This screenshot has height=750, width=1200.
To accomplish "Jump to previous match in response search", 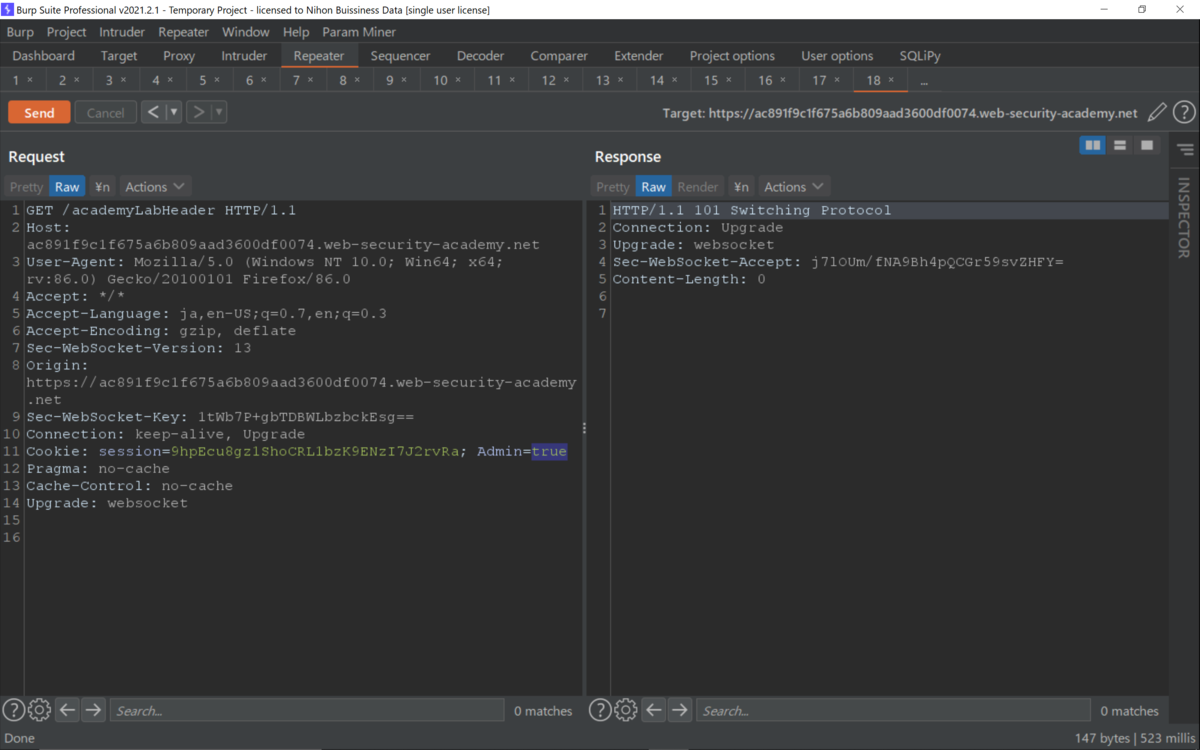I will coord(653,710).
